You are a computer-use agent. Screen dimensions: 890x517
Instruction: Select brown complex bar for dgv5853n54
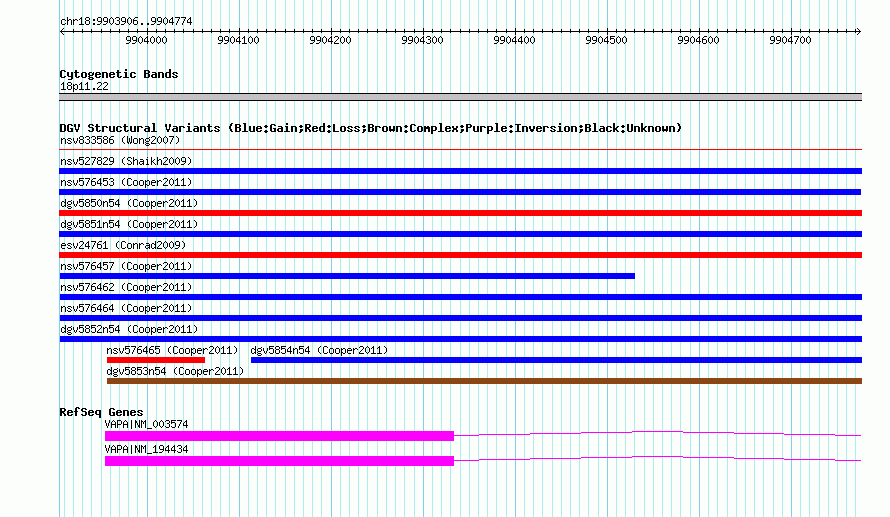pos(484,381)
